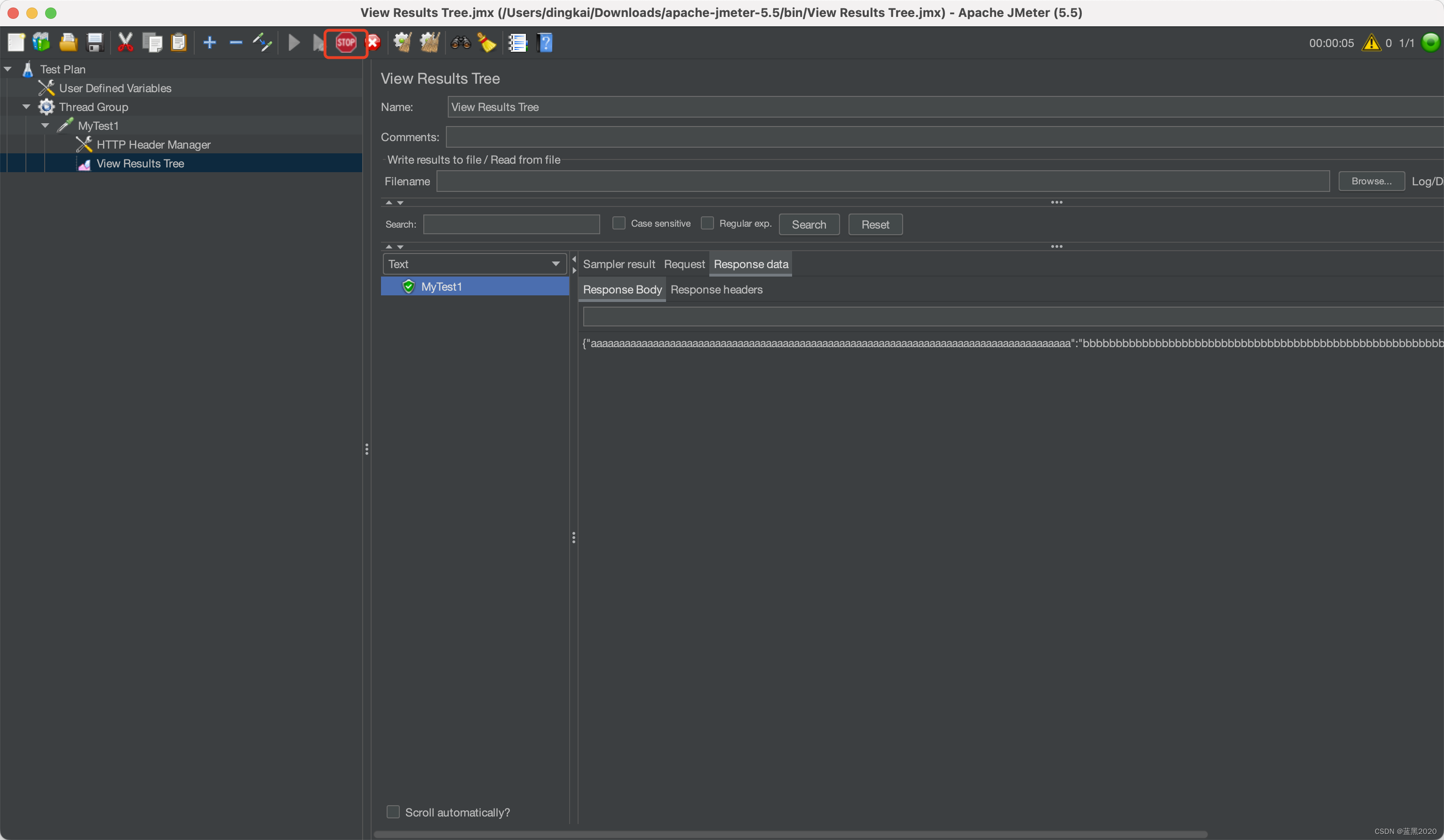Click the red STOP toolbar icon
This screenshot has height=840, width=1444.
[346, 42]
